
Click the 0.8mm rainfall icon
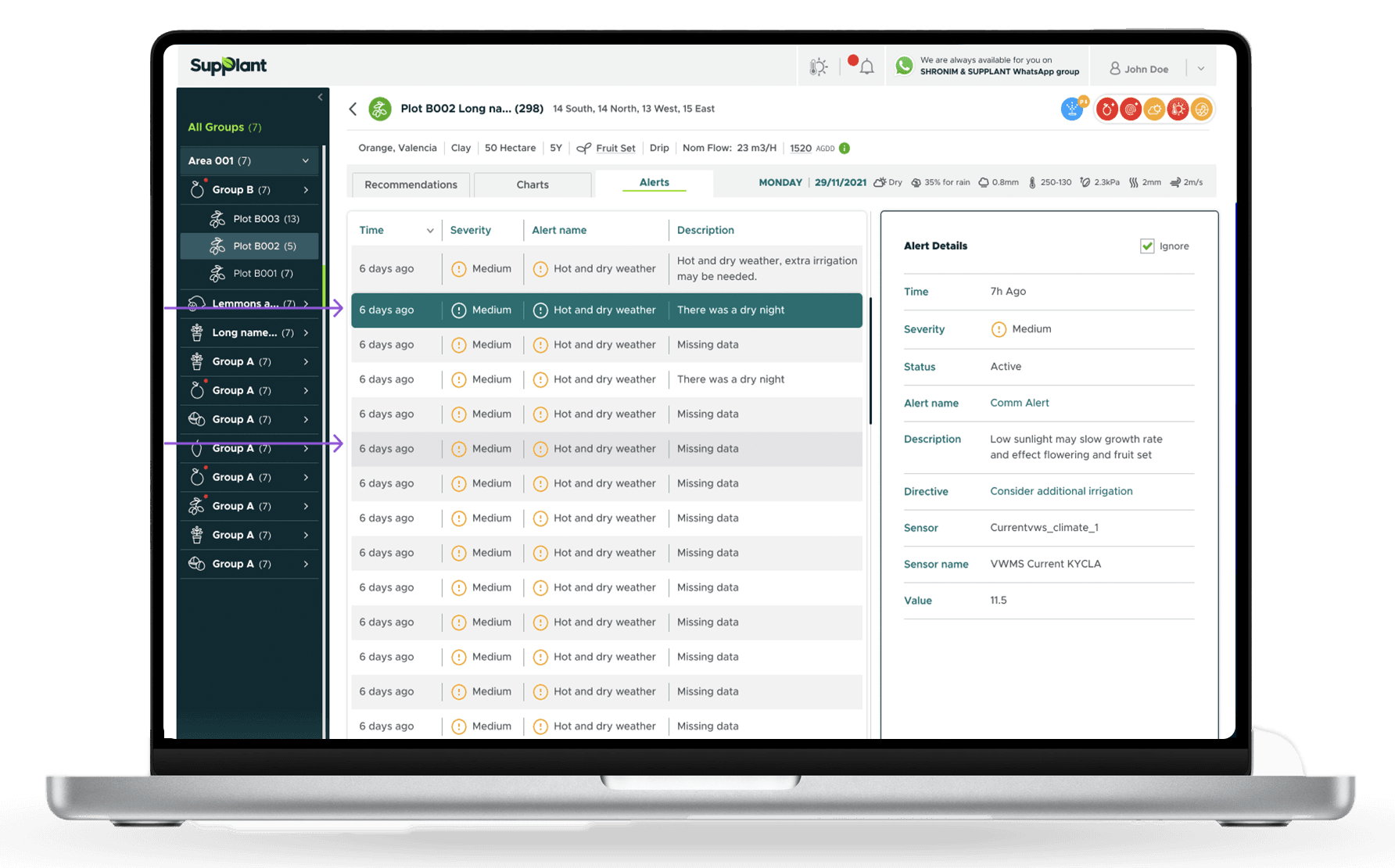tap(984, 182)
